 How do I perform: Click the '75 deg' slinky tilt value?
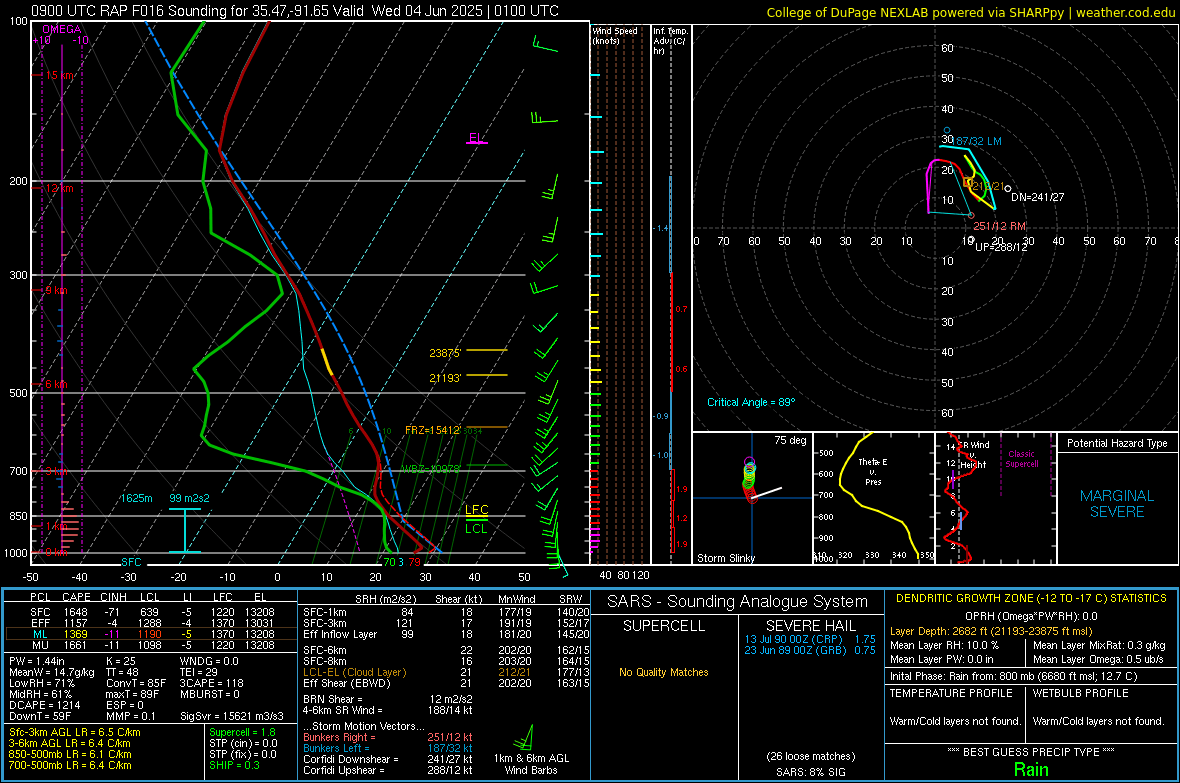[x=790, y=440]
